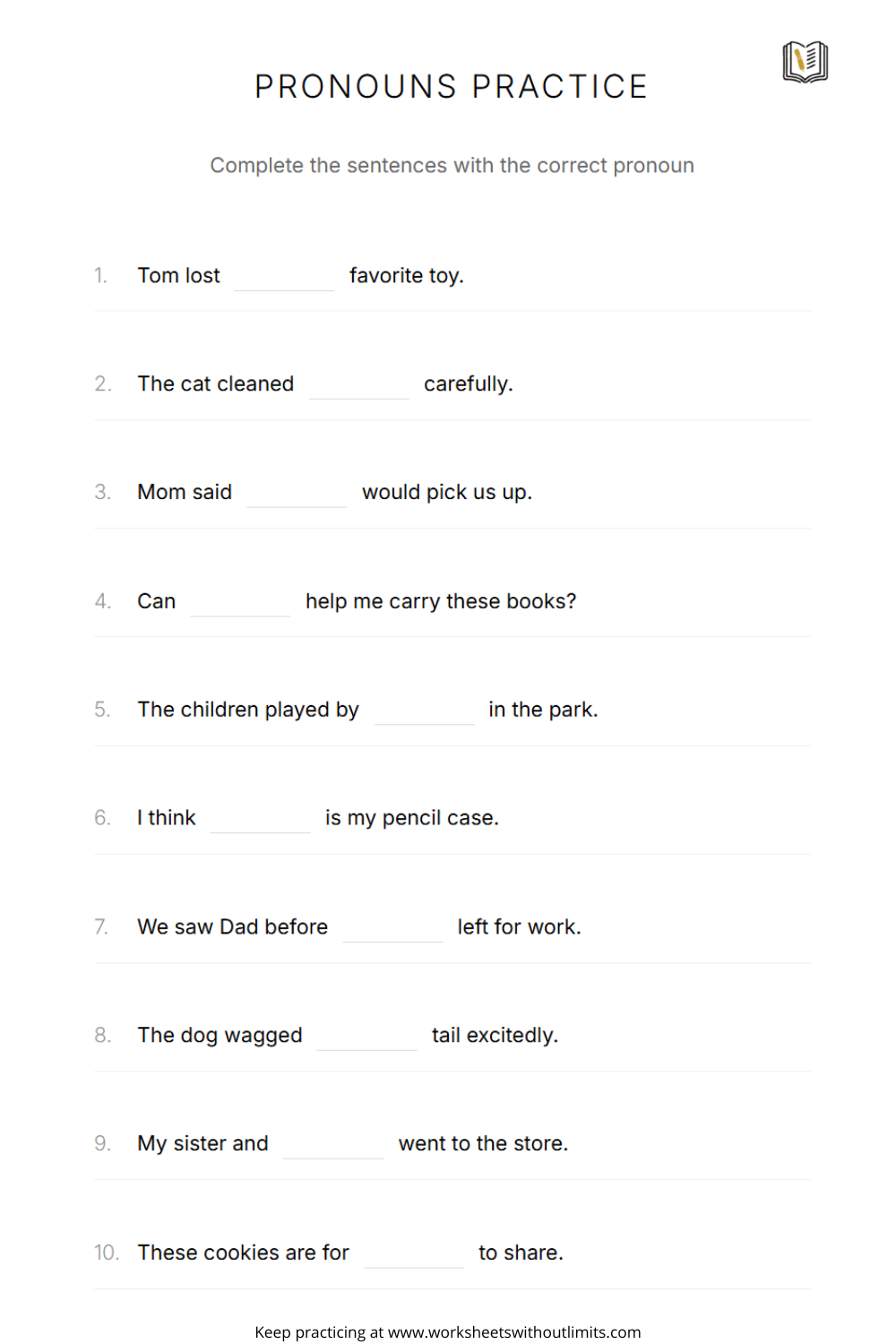The width and height of the screenshot is (896, 1344).
Task: Click the phrase "tail excitedly." in sentence 8
Action: coord(495,1036)
